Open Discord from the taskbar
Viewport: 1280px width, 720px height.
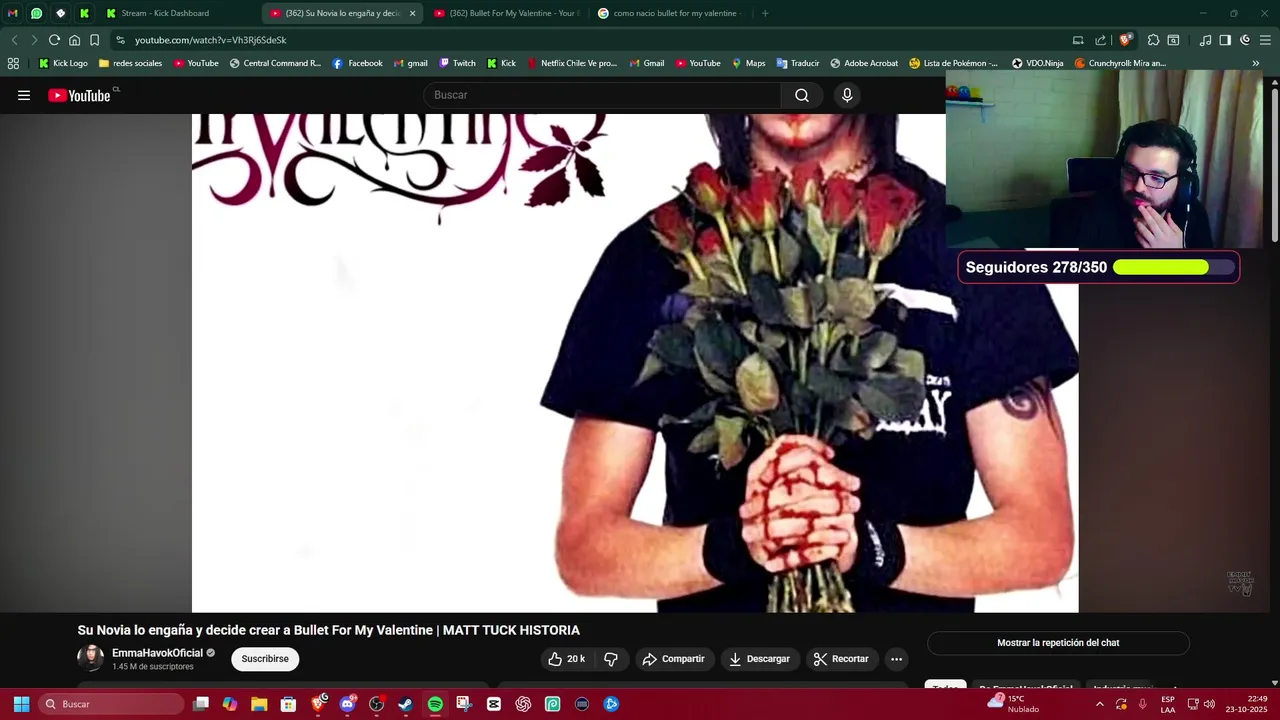[347, 704]
